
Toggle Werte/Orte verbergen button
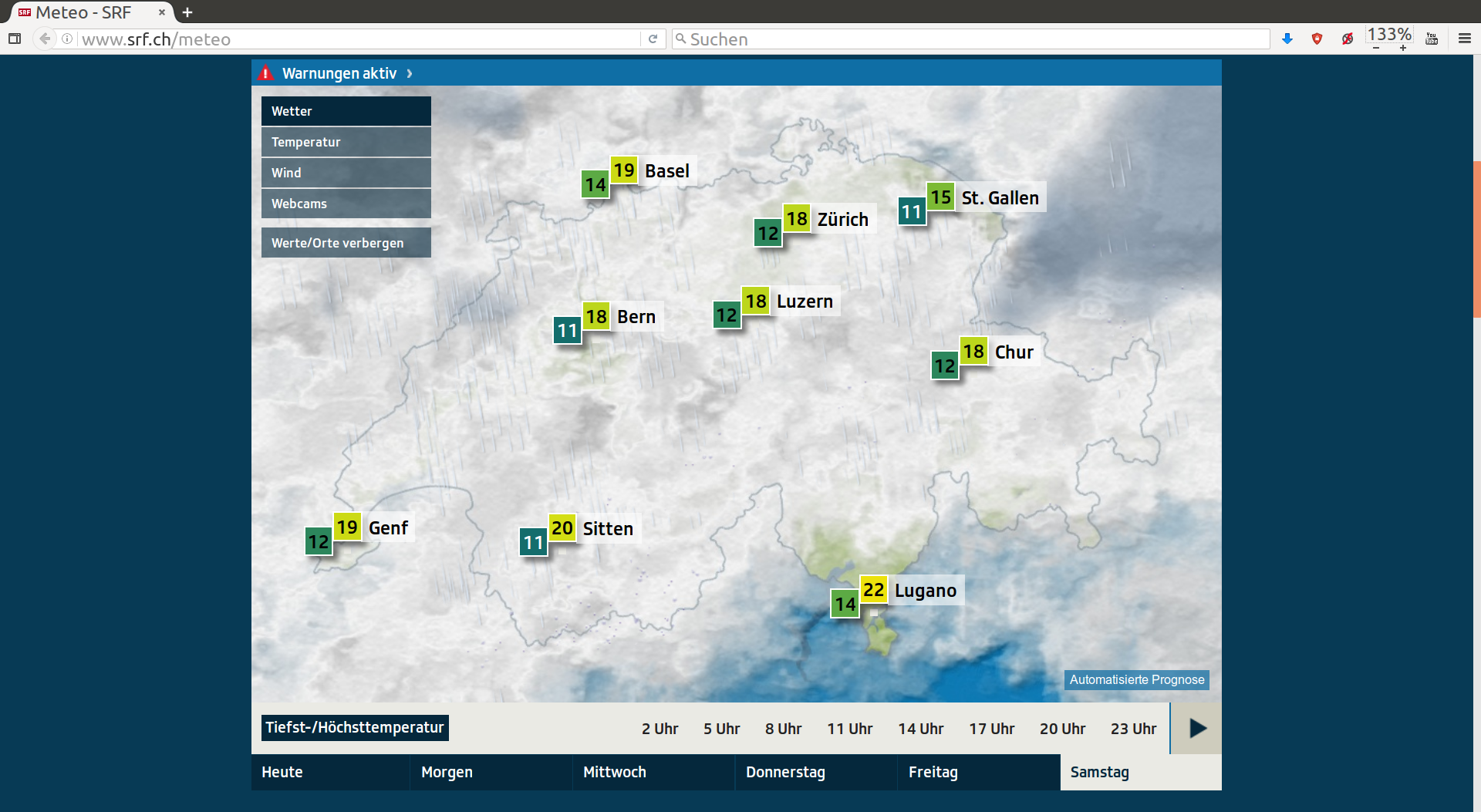point(346,243)
